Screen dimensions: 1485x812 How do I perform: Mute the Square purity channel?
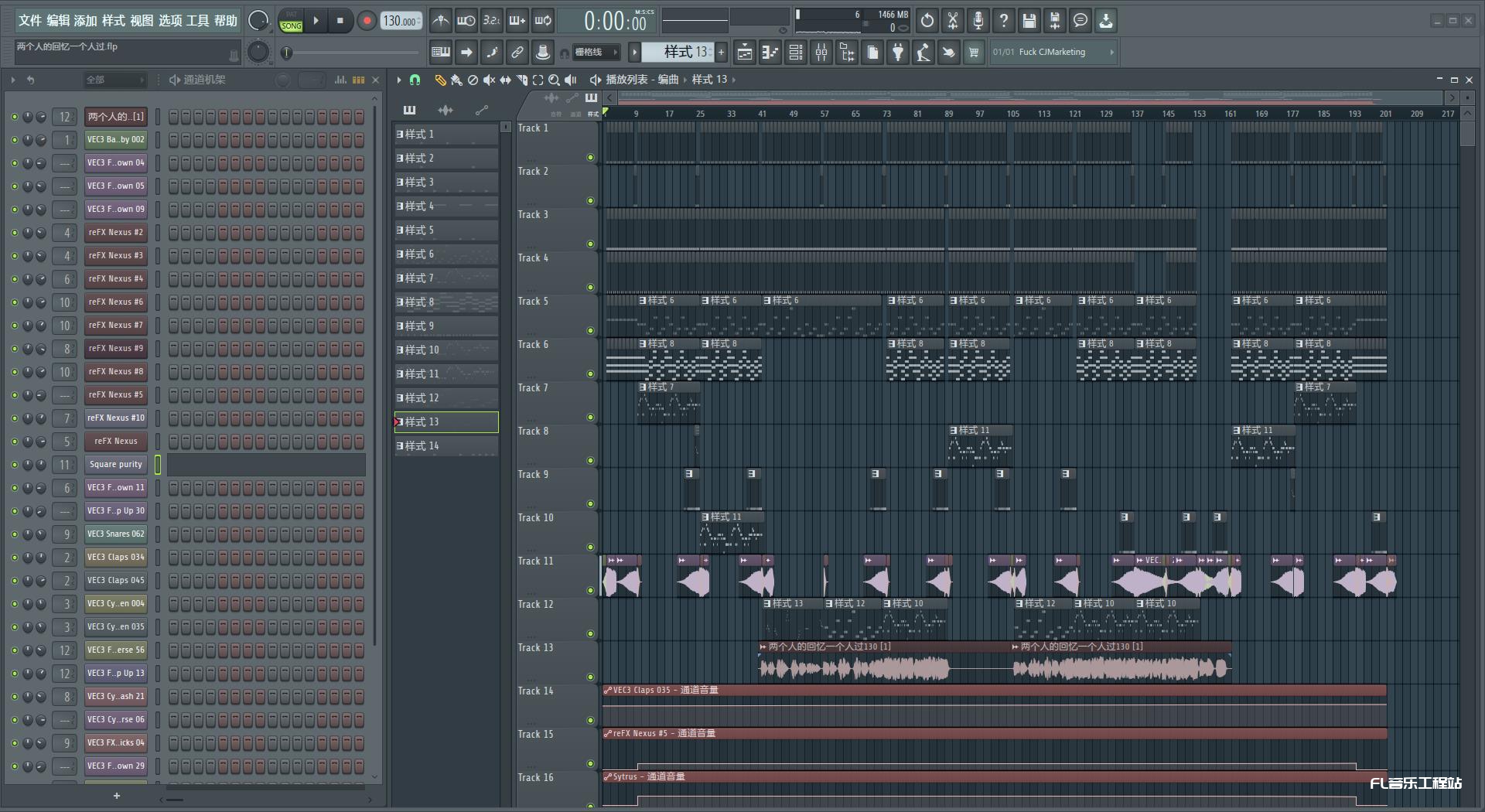(14, 465)
